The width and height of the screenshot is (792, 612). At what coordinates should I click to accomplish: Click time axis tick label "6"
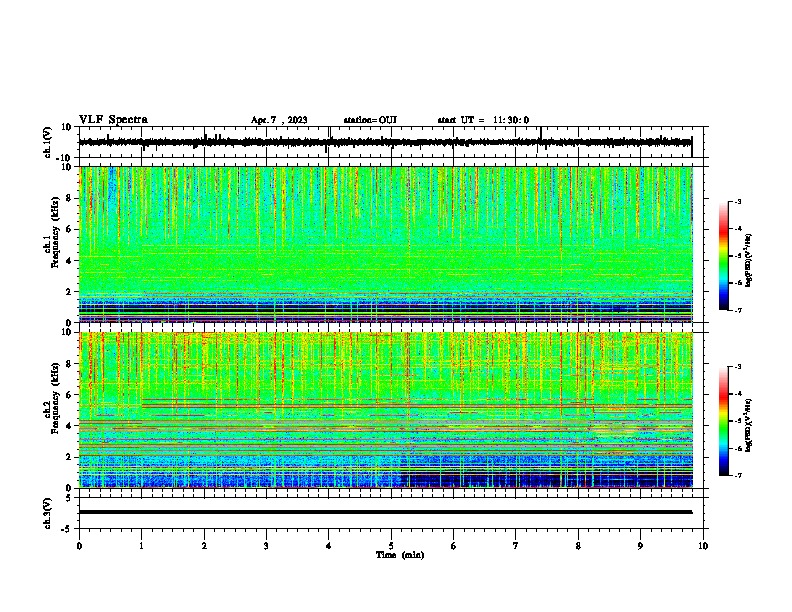coord(454,546)
